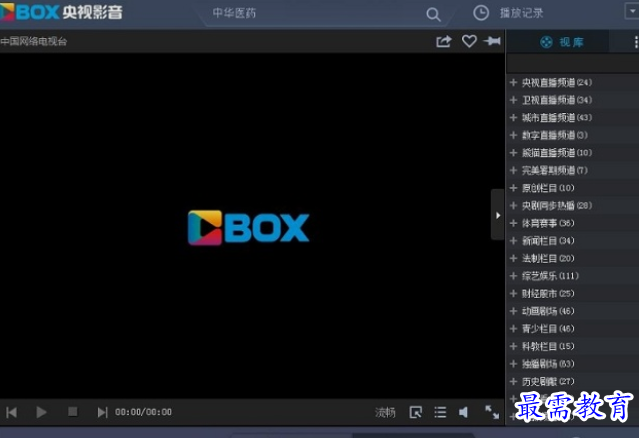This screenshot has height=438, width=639.
Task: Skip to the next video
Action: pyautogui.click(x=102, y=412)
